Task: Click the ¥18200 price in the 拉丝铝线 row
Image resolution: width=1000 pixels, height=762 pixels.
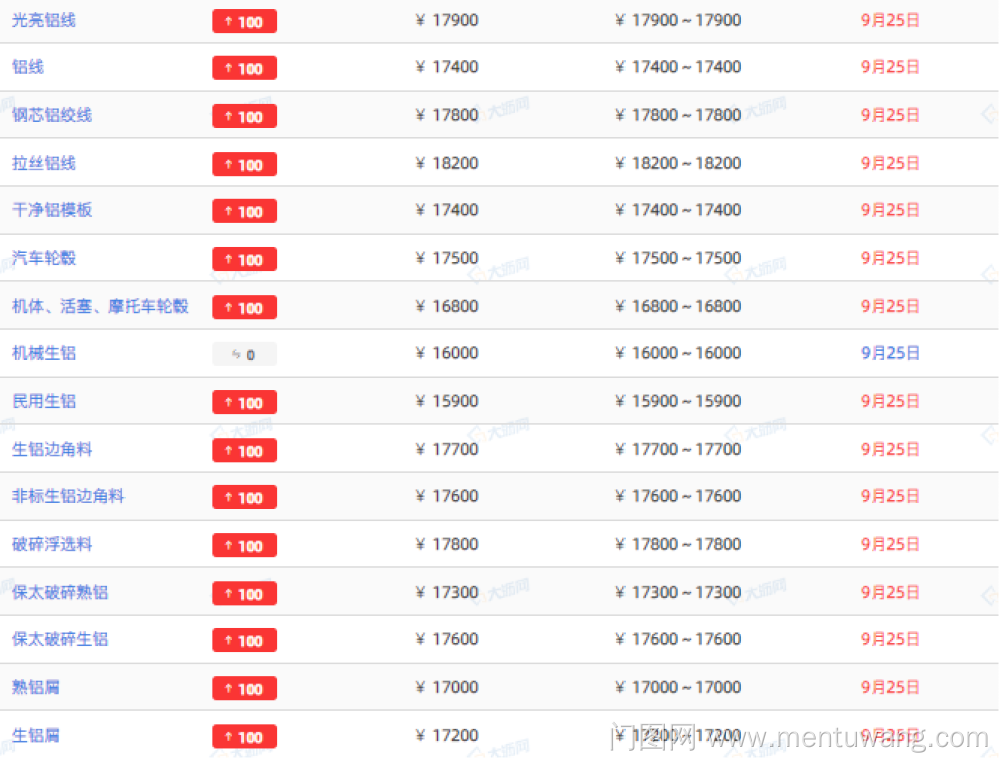Action: click(447, 163)
